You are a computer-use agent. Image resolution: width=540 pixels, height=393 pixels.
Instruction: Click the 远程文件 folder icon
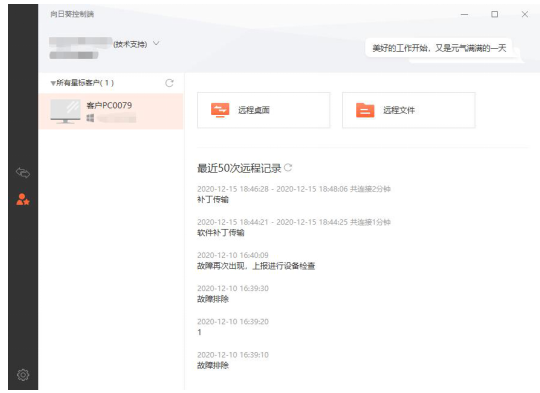coord(365,110)
